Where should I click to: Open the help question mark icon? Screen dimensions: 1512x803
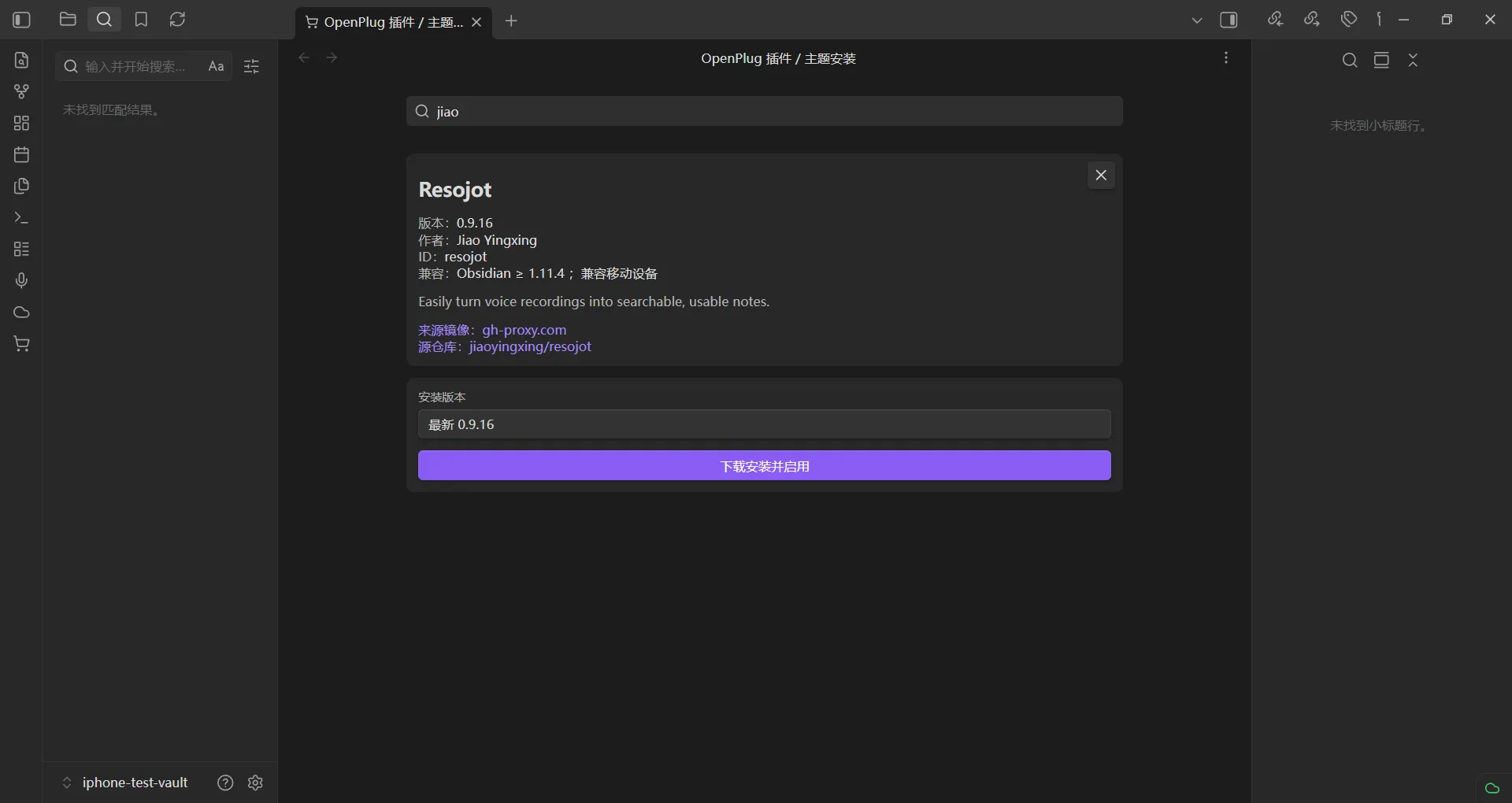225,783
